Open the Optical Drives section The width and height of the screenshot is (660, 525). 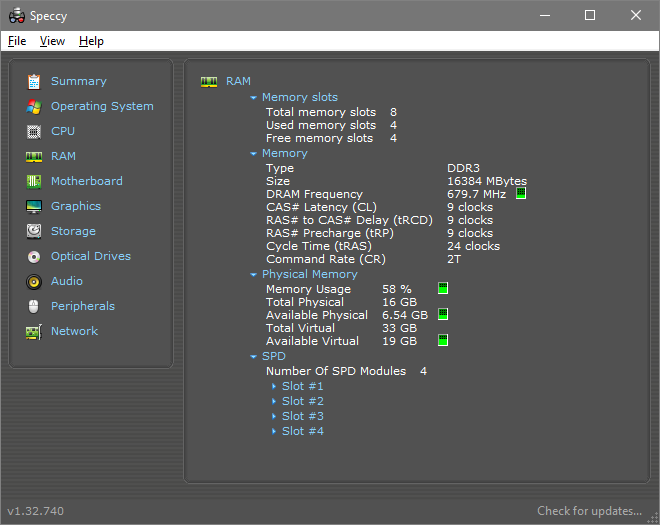coord(91,256)
